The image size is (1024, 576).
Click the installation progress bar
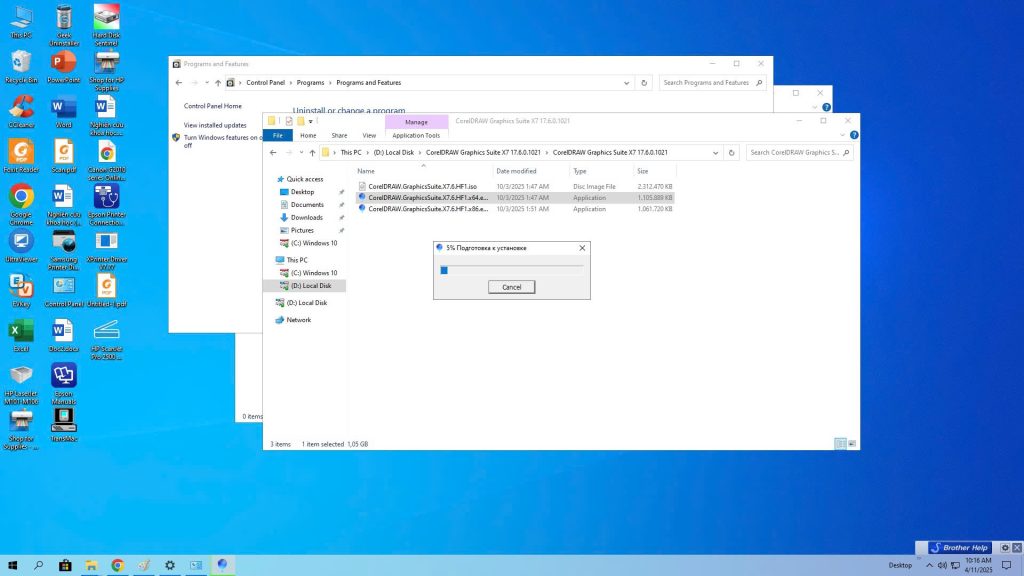click(511, 269)
